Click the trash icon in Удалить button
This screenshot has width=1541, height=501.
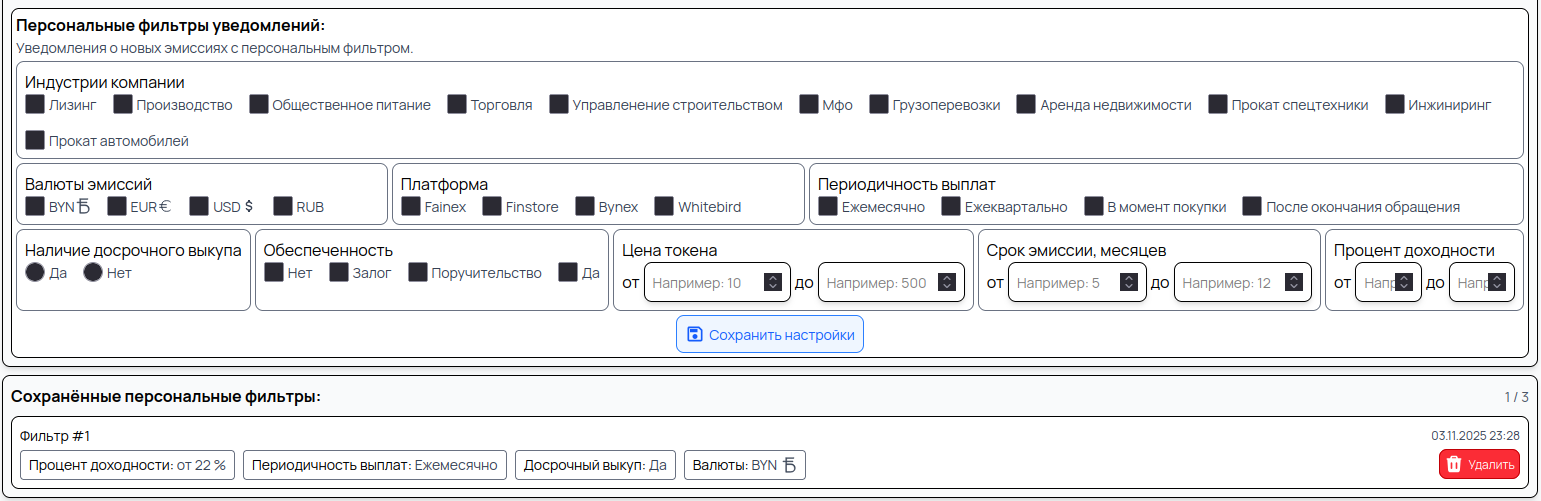(1454, 464)
